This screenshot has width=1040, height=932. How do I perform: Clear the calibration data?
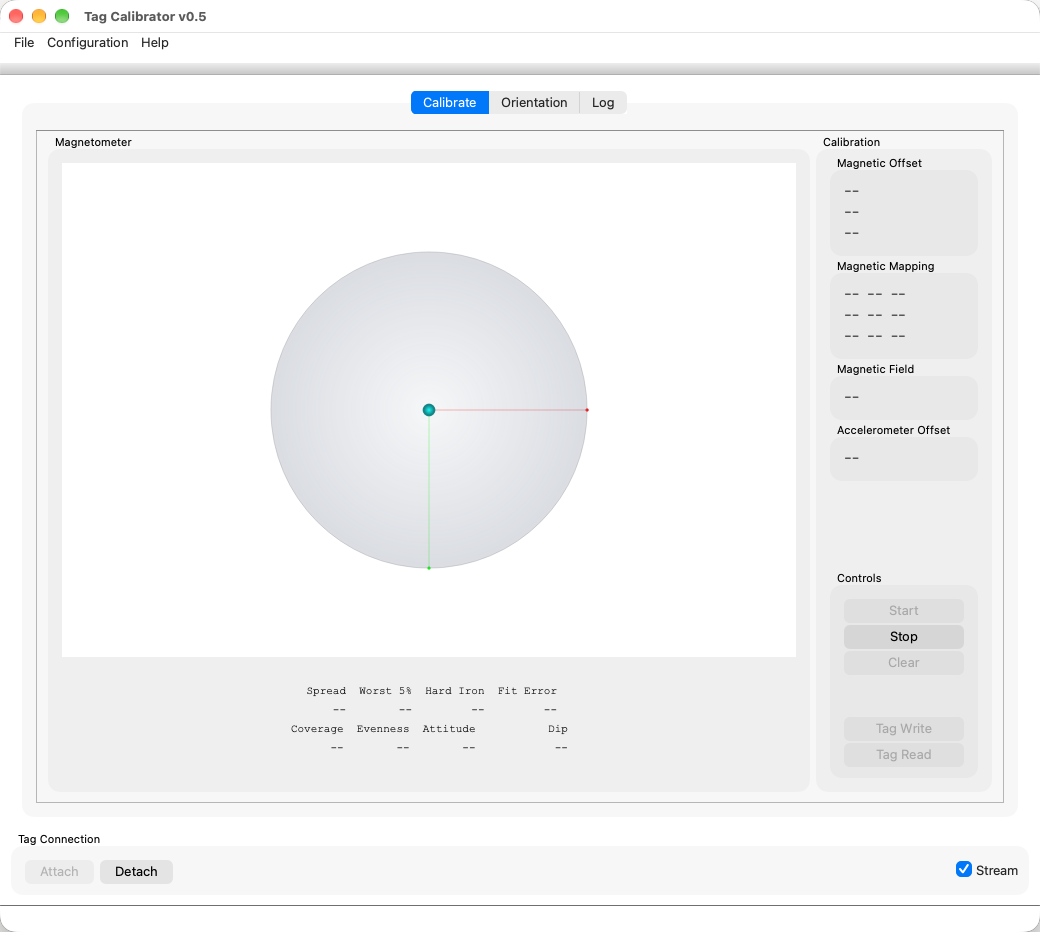point(903,663)
